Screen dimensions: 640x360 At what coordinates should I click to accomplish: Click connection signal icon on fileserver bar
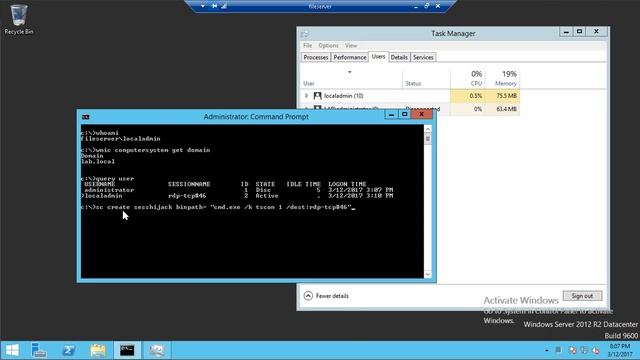[224, 6]
